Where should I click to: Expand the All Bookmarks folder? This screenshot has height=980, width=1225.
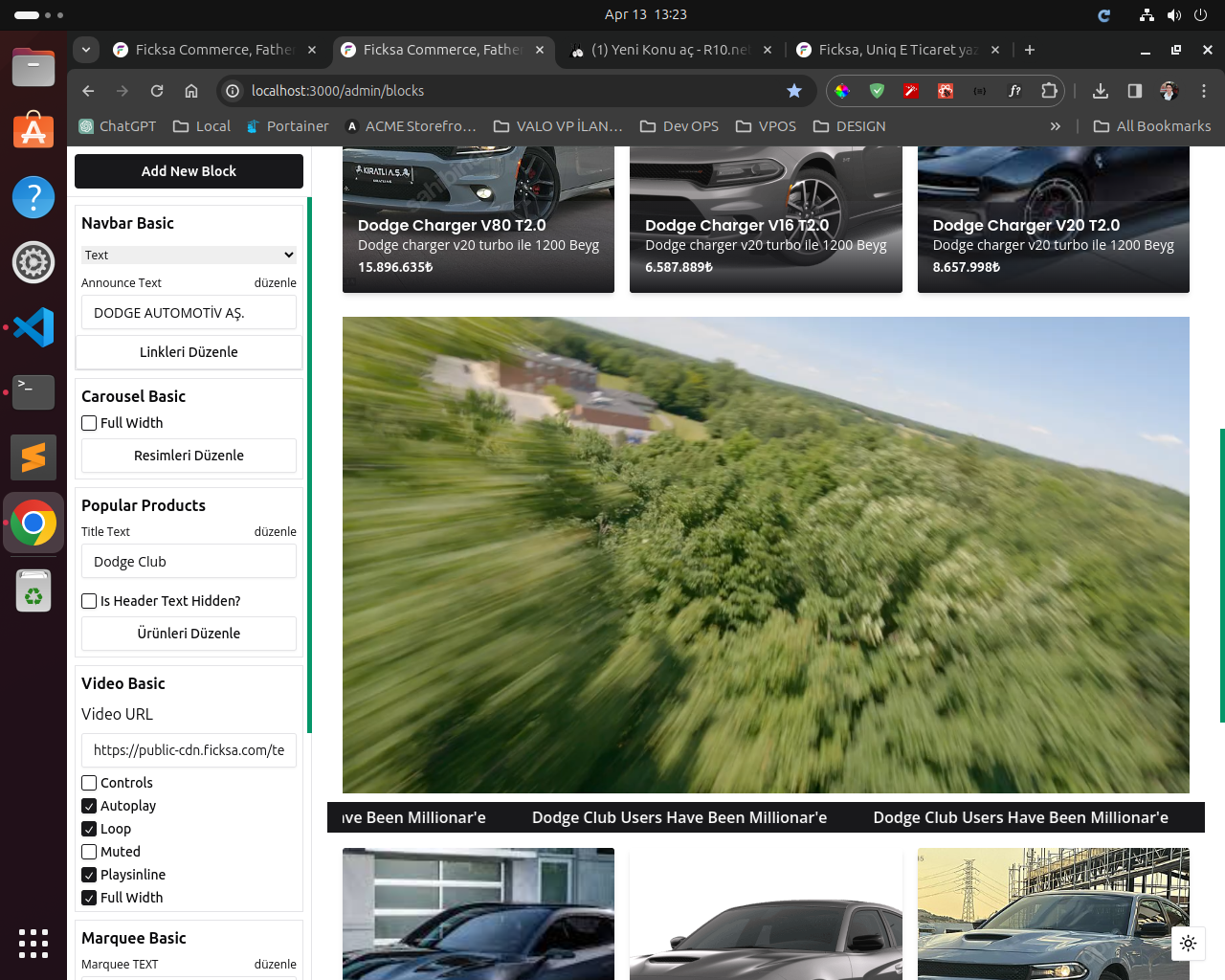(x=1152, y=126)
